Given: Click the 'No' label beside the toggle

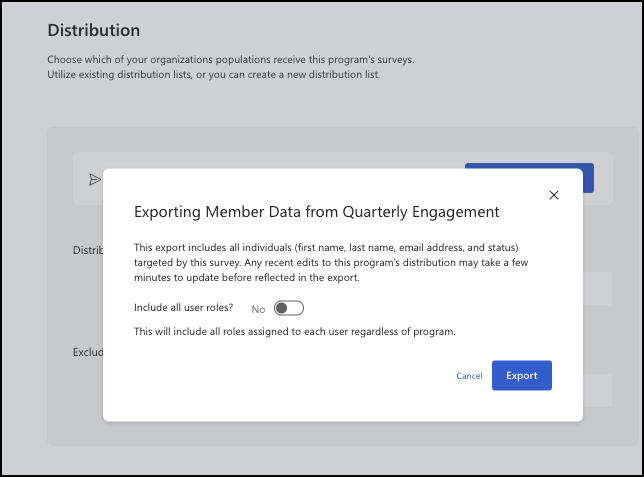Looking at the screenshot, I should pos(258,309).
